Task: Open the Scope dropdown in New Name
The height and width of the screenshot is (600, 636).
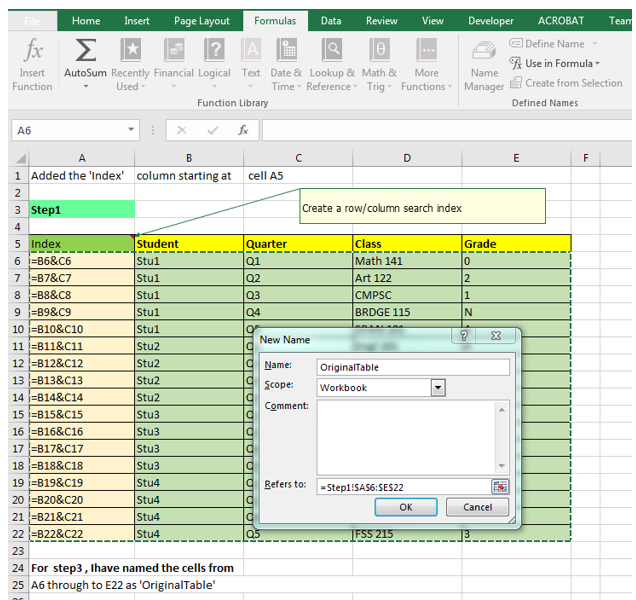Action: coord(438,387)
